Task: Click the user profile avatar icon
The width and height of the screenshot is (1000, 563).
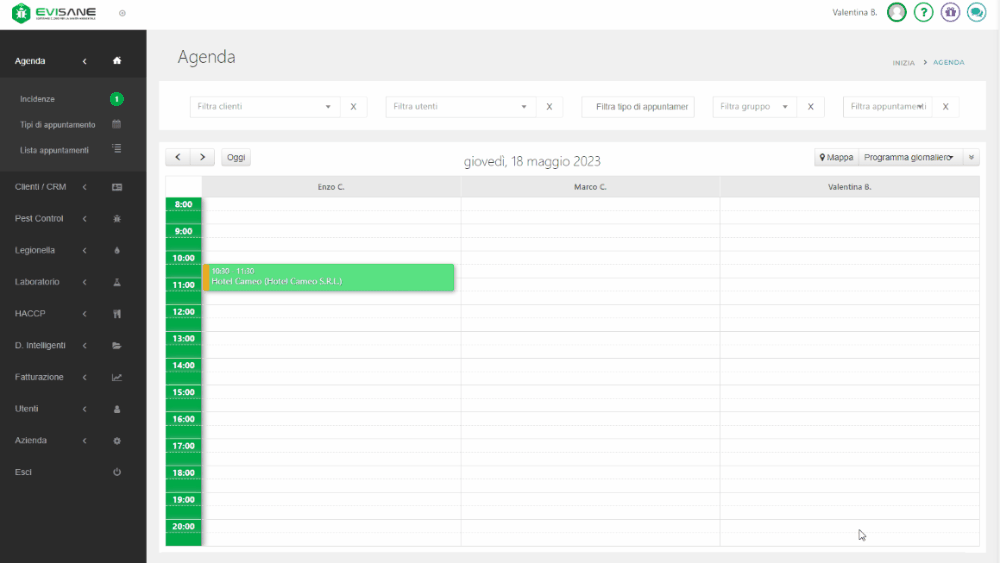Action: tap(897, 12)
